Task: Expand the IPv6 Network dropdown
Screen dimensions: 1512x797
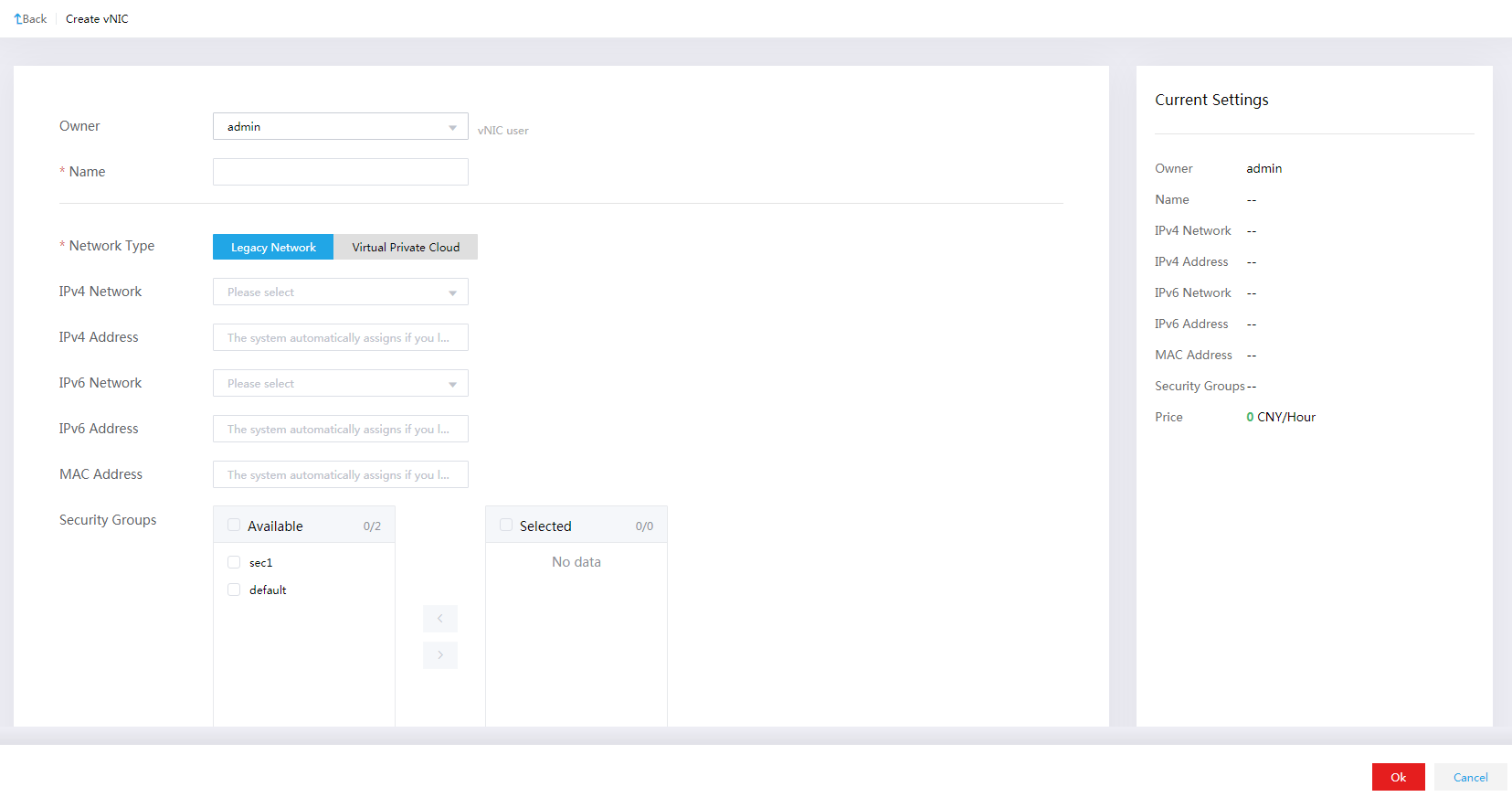Action: tap(341, 383)
